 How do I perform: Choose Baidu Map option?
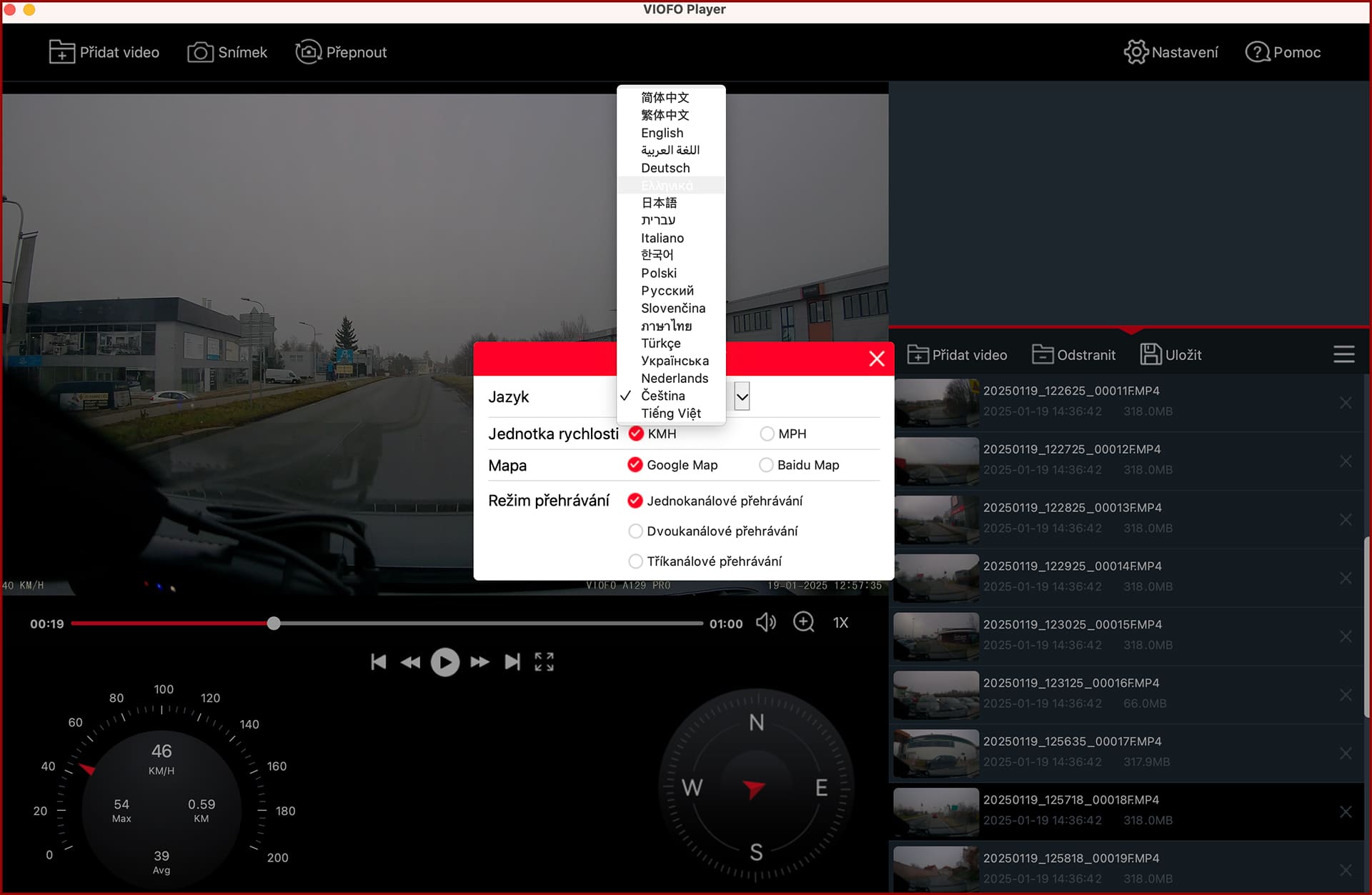[766, 465]
